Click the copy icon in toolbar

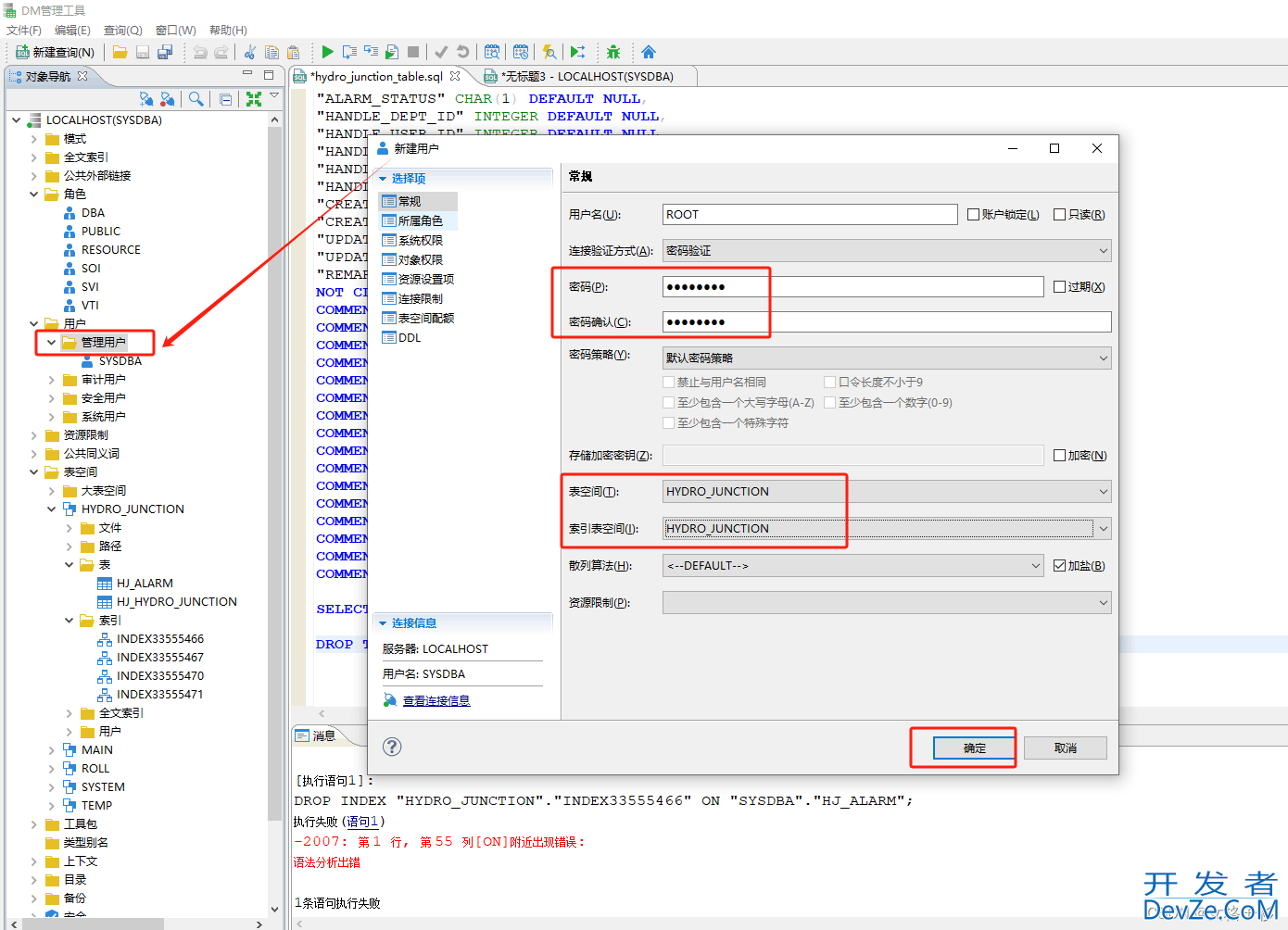click(271, 52)
